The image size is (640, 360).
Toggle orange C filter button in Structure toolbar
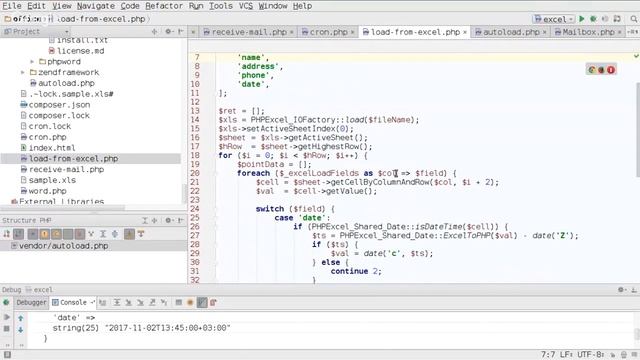pos(56,234)
